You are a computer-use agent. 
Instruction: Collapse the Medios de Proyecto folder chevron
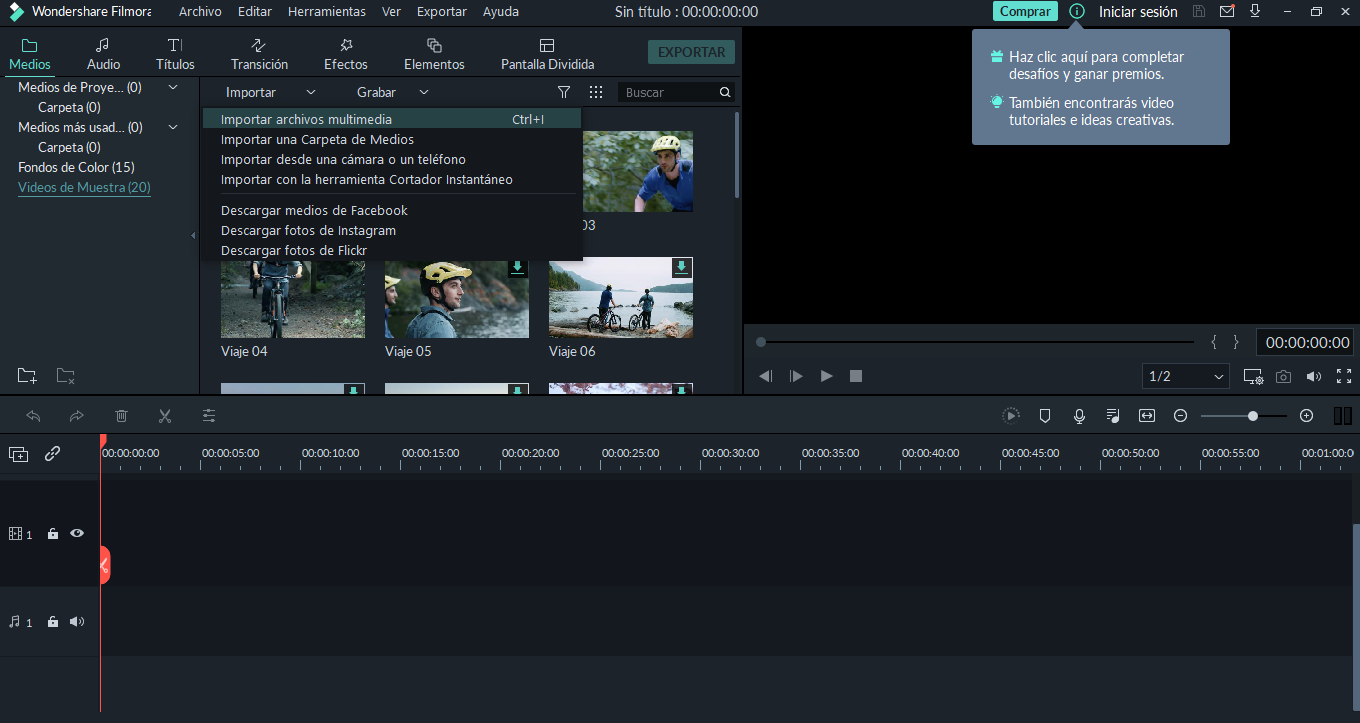pyautogui.click(x=173, y=88)
